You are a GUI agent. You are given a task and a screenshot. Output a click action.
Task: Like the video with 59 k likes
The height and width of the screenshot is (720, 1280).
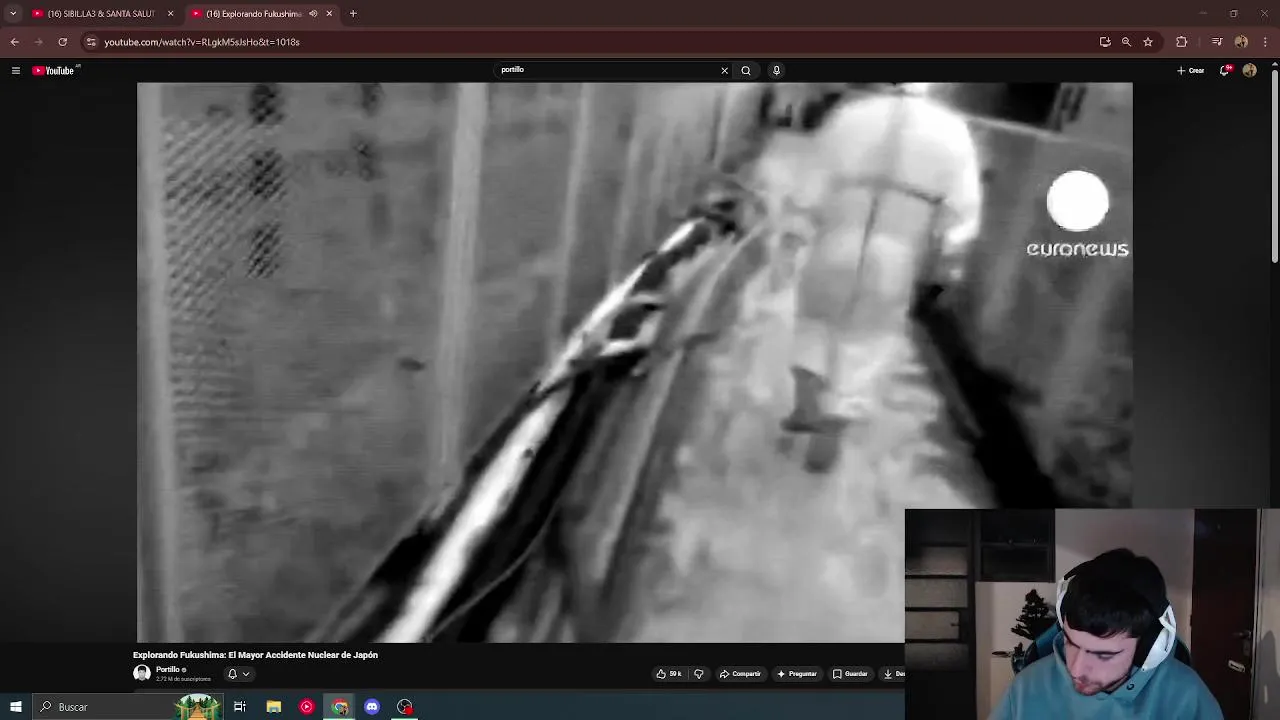coord(669,674)
